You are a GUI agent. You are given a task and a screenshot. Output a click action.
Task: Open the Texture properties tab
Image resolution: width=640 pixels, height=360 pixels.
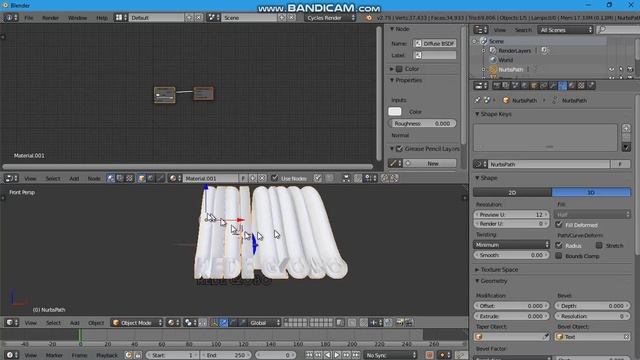(581, 86)
